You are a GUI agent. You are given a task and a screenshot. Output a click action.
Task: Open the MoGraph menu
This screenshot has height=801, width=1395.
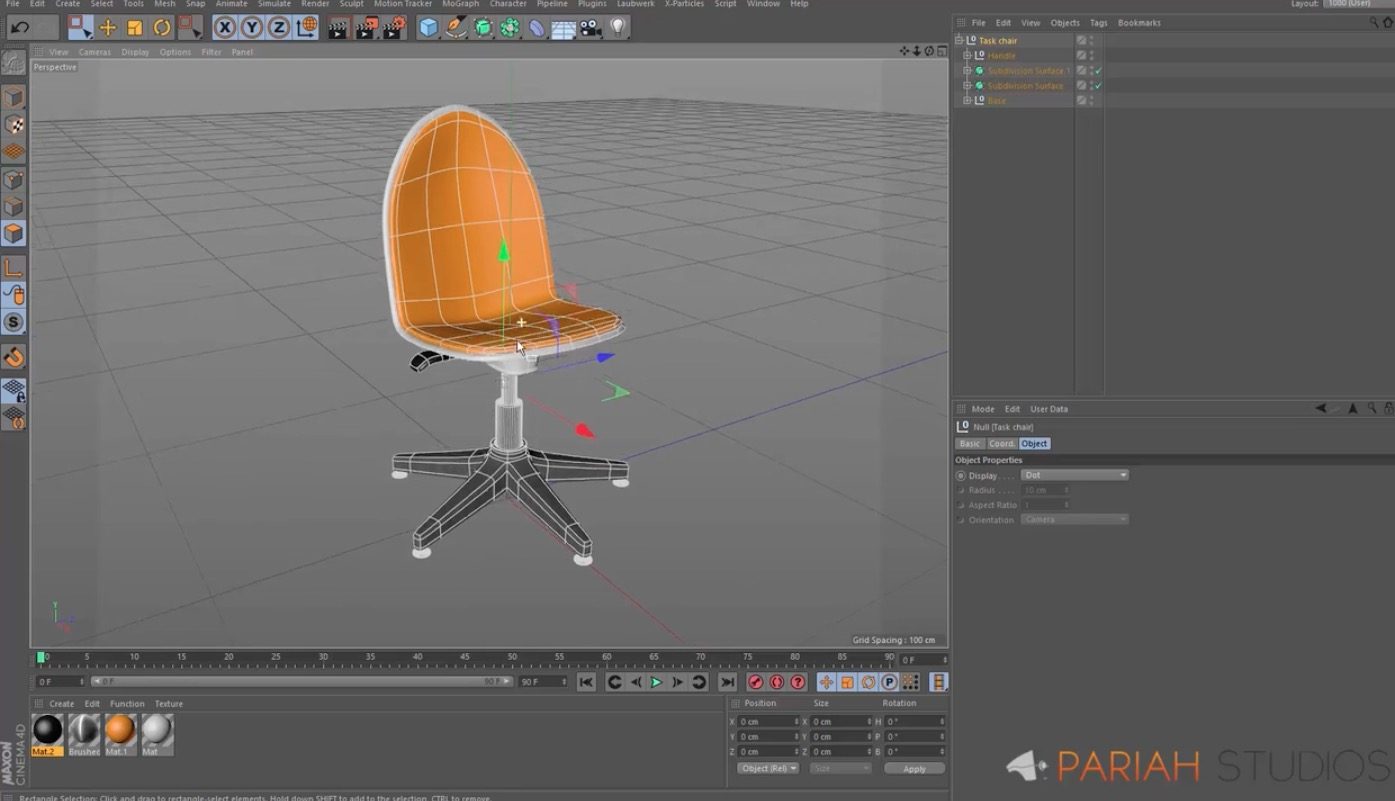[461, 4]
